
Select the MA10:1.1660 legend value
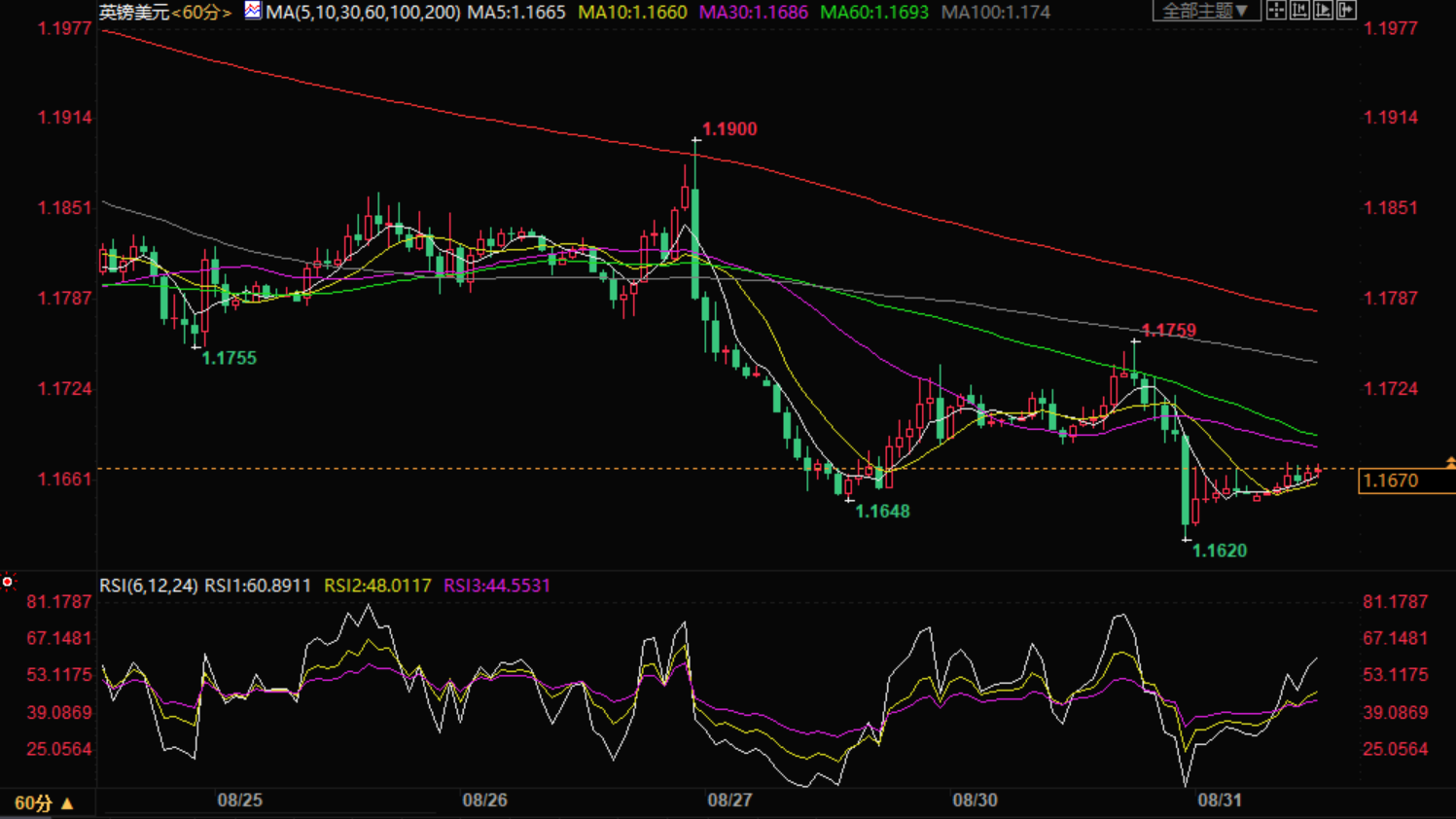(632, 13)
